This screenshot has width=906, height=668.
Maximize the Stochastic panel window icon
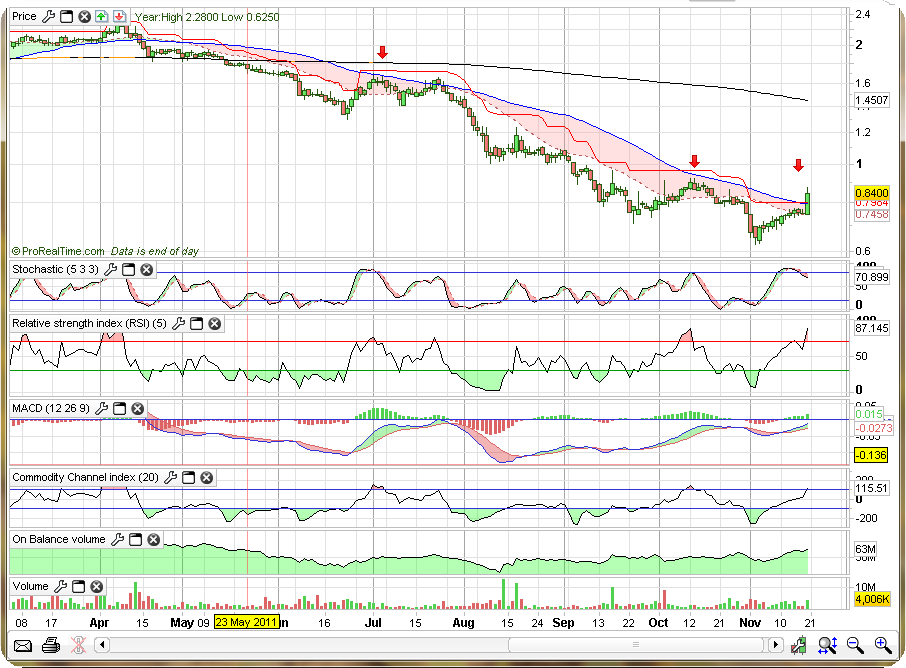(128, 270)
